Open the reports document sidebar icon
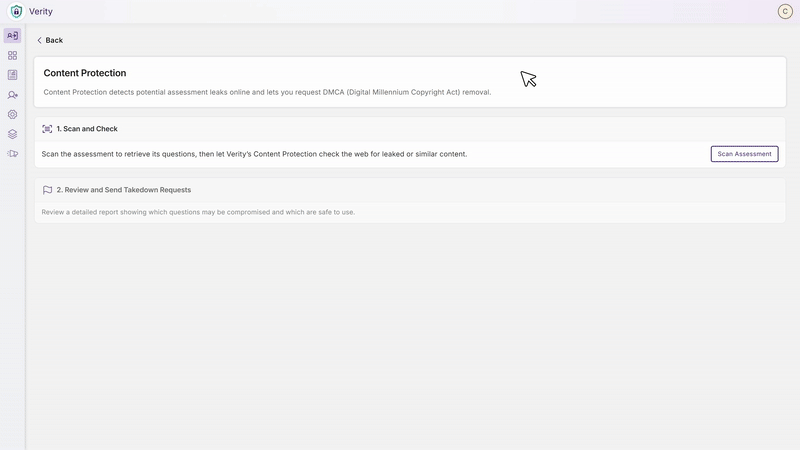The width and height of the screenshot is (800, 450). pos(12,75)
